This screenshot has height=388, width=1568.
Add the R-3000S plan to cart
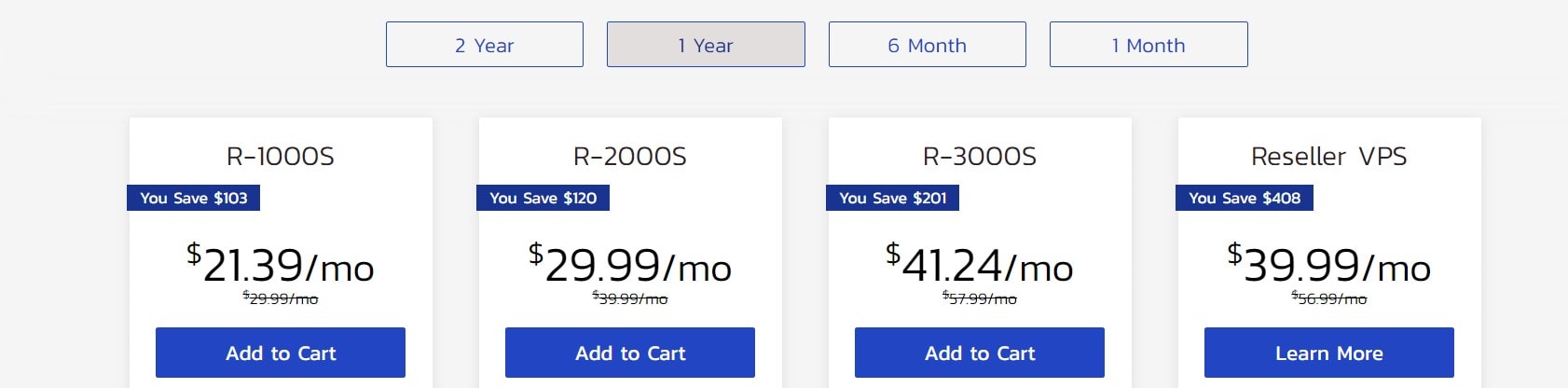[x=980, y=353]
